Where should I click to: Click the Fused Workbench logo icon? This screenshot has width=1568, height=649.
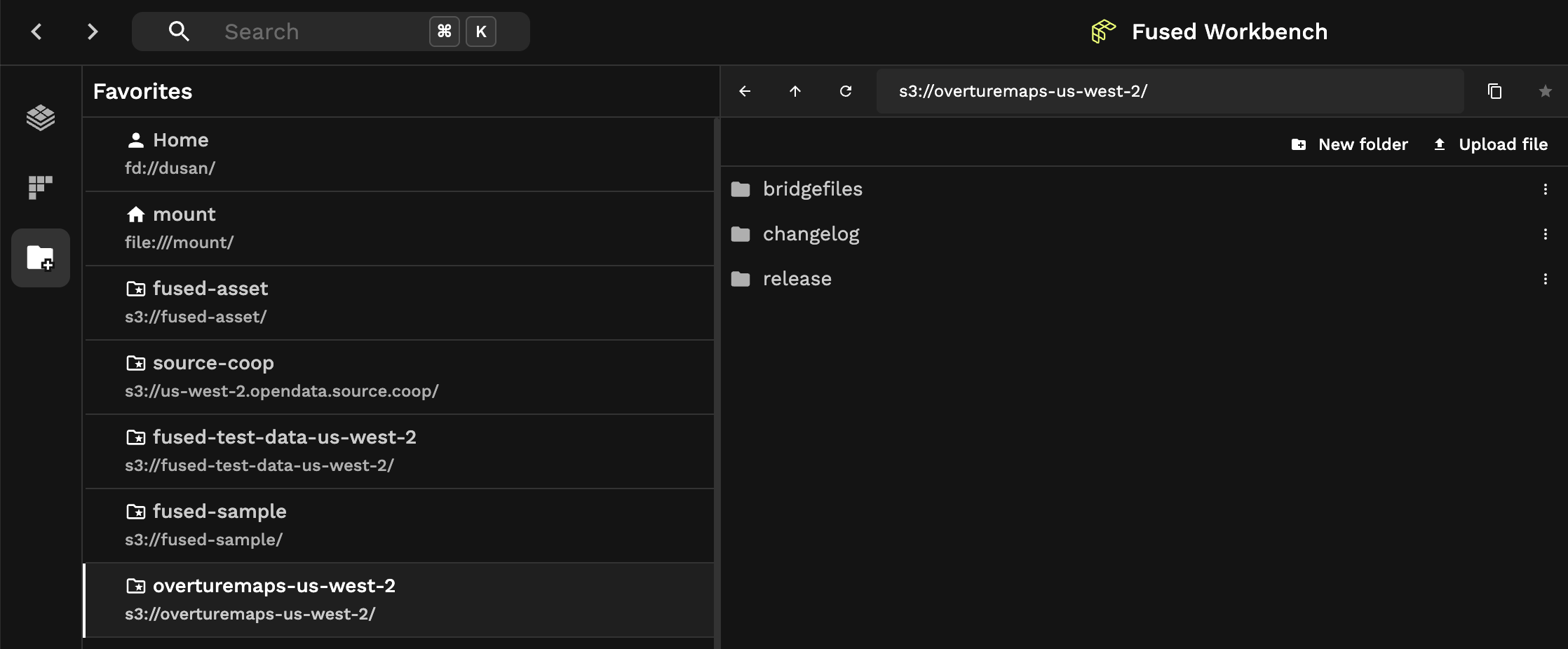point(1103,32)
